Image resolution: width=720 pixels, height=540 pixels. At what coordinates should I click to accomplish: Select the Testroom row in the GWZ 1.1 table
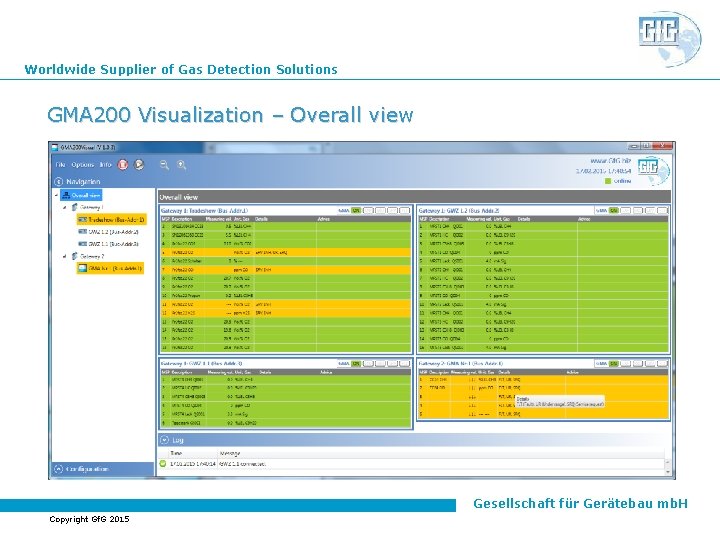(x=286, y=423)
